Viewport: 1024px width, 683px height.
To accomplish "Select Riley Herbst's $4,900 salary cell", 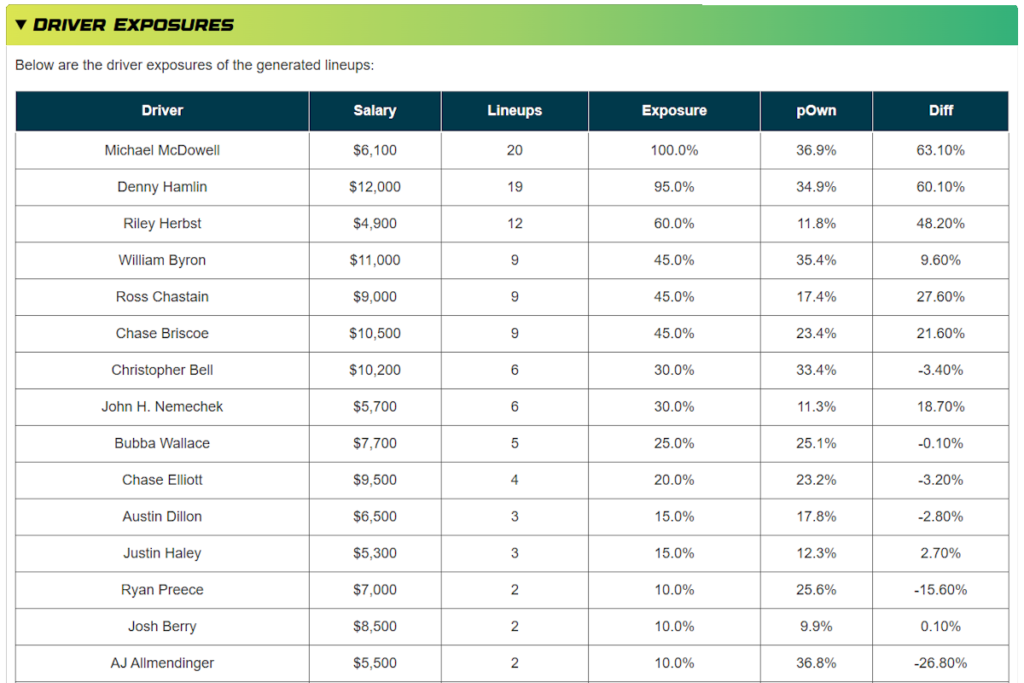I will coord(374,224).
